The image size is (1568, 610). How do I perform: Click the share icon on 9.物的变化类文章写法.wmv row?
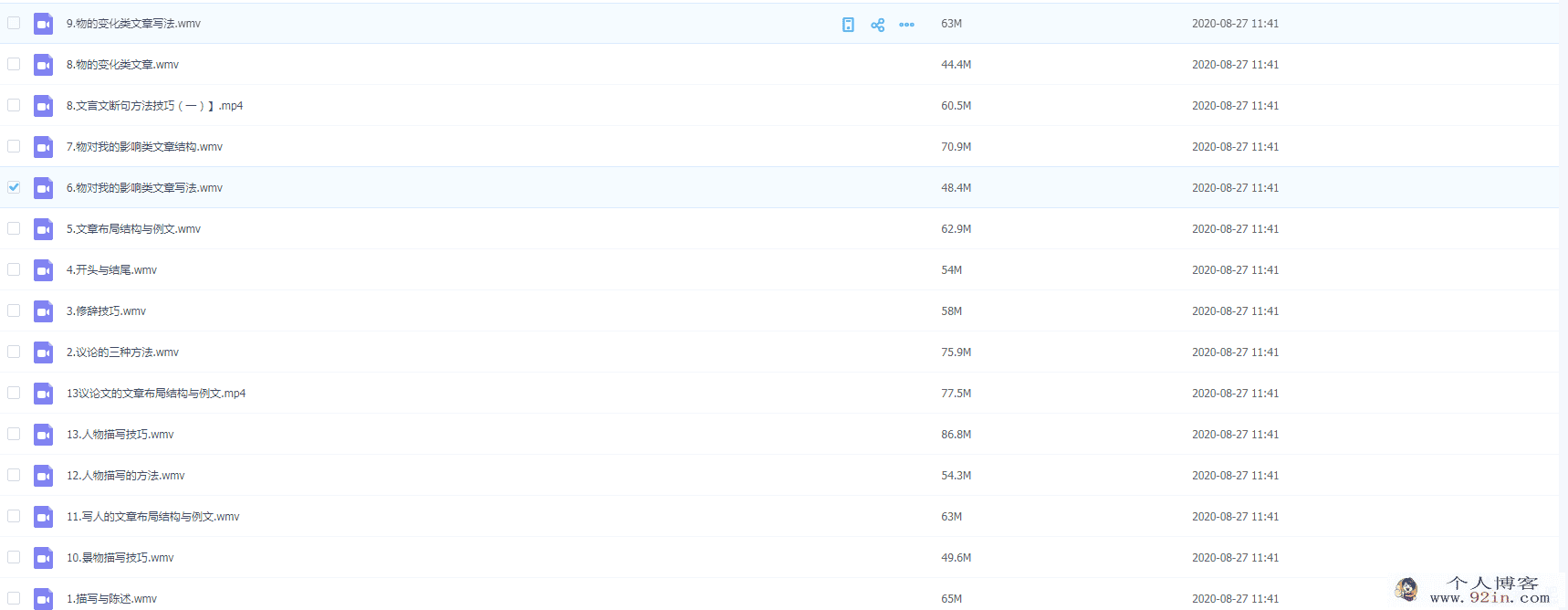tap(877, 25)
